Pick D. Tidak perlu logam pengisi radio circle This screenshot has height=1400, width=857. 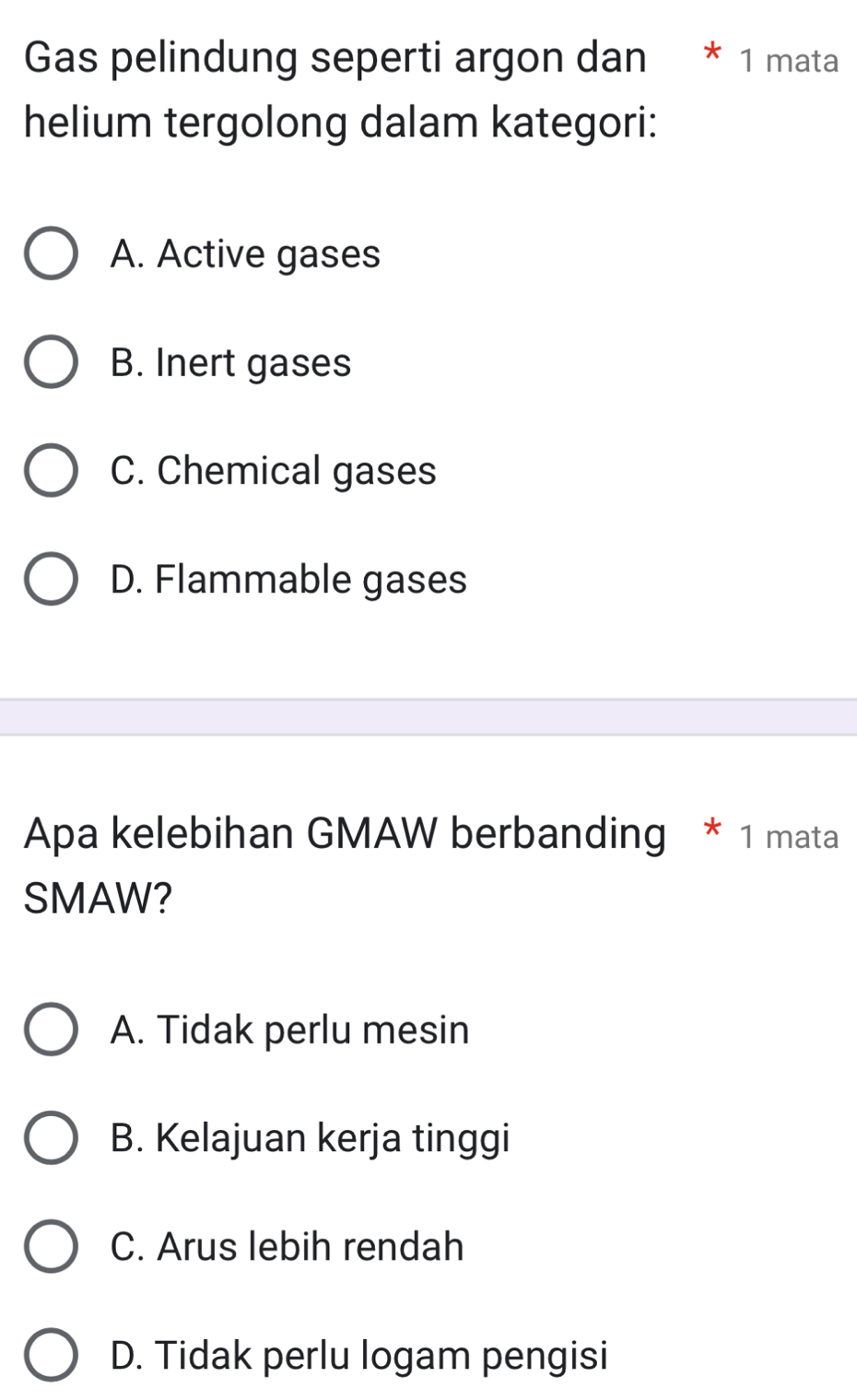click(x=51, y=1356)
